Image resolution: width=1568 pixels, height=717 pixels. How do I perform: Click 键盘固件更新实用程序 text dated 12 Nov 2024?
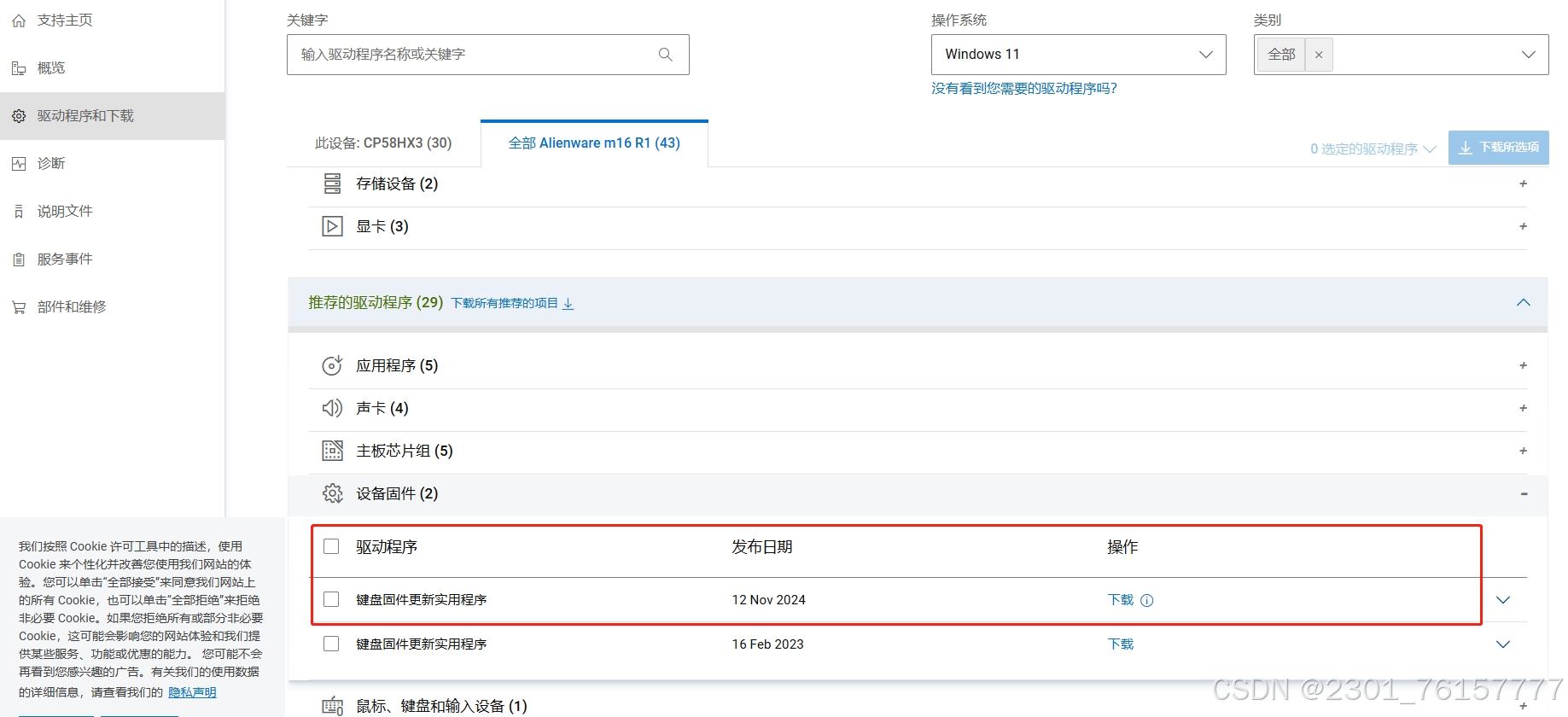click(421, 600)
